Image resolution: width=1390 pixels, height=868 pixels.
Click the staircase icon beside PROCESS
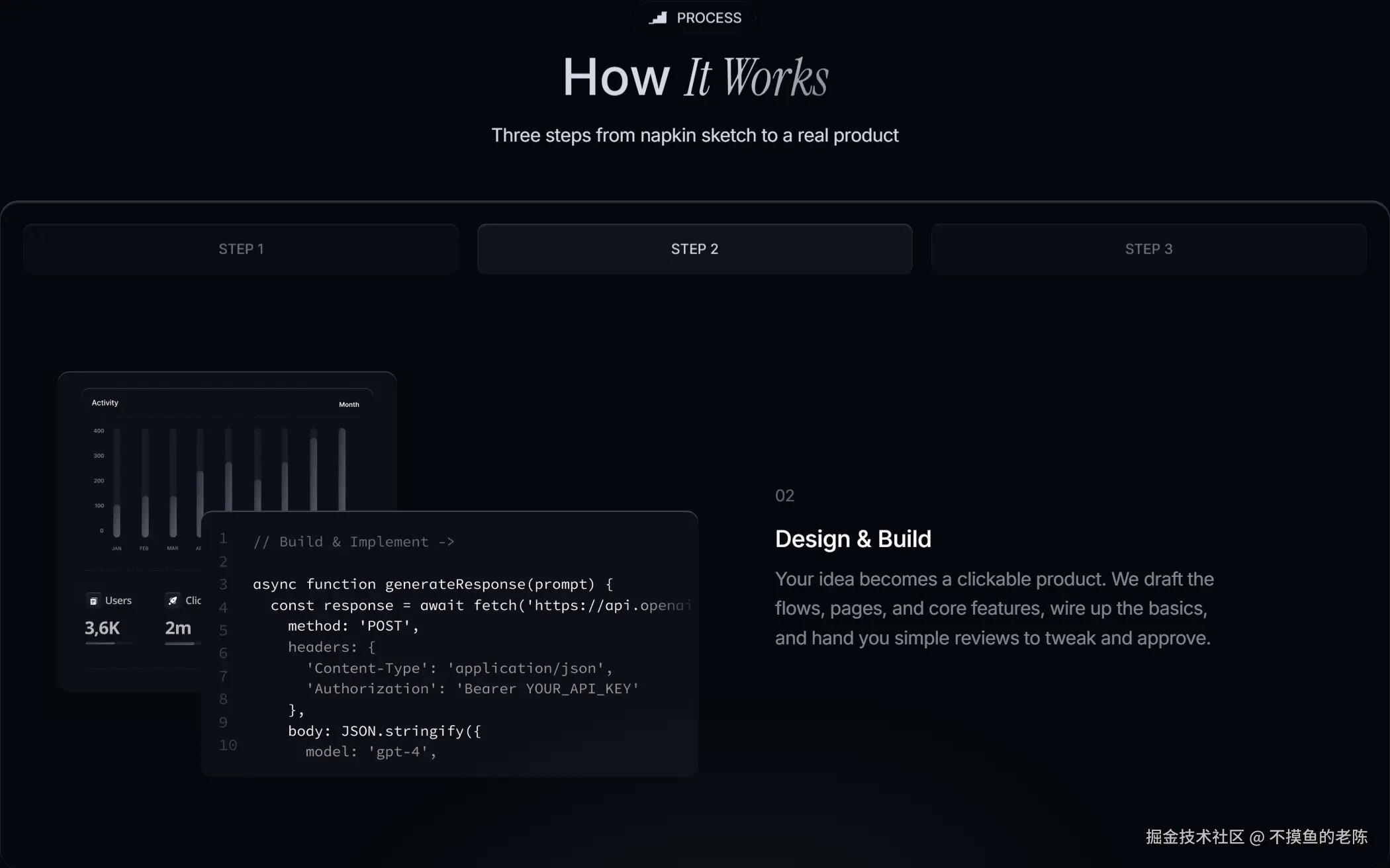(x=657, y=18)
